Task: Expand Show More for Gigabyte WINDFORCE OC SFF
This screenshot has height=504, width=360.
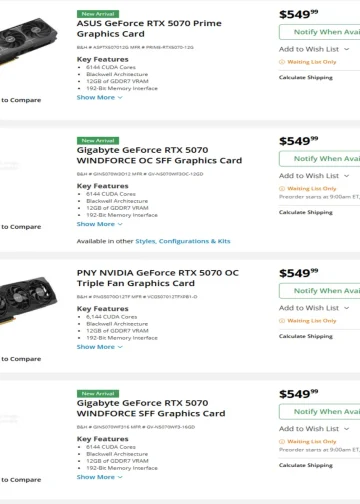Action: click(100, 224)
